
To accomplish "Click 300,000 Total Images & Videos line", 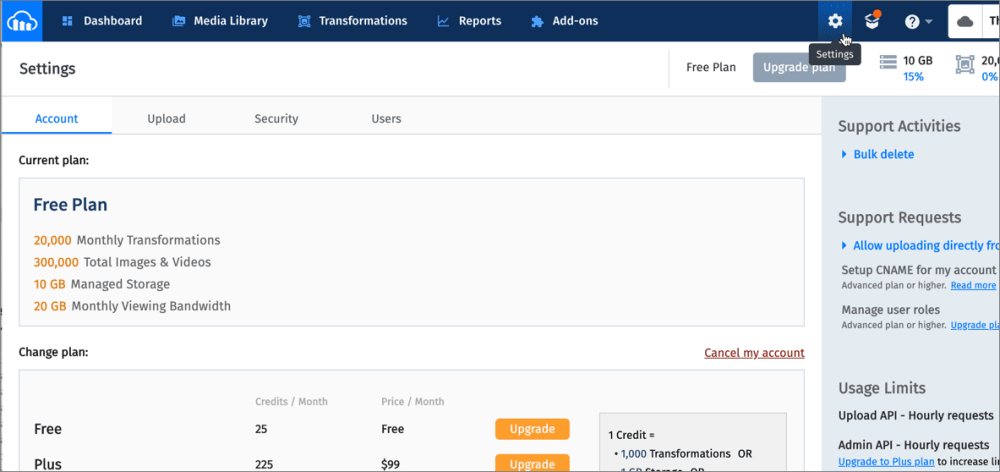I will (122, 262).
